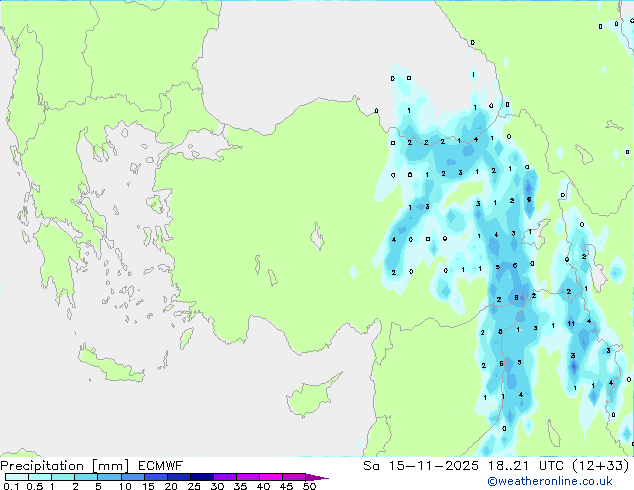This screenshot has height=490, width=634.
Task: Click the legend label "25"
Action: (194, 486)
